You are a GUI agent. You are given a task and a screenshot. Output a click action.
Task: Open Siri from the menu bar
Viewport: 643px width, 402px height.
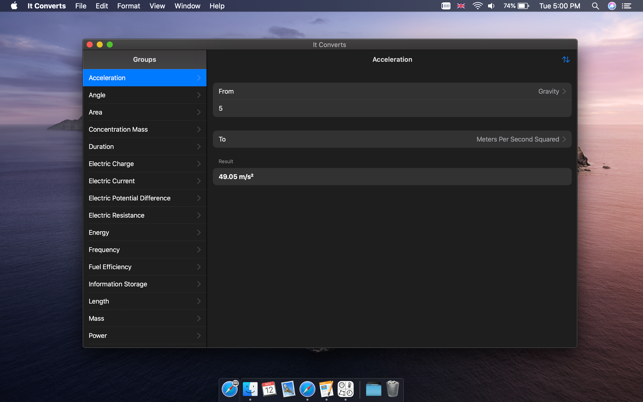coord(612,6)
